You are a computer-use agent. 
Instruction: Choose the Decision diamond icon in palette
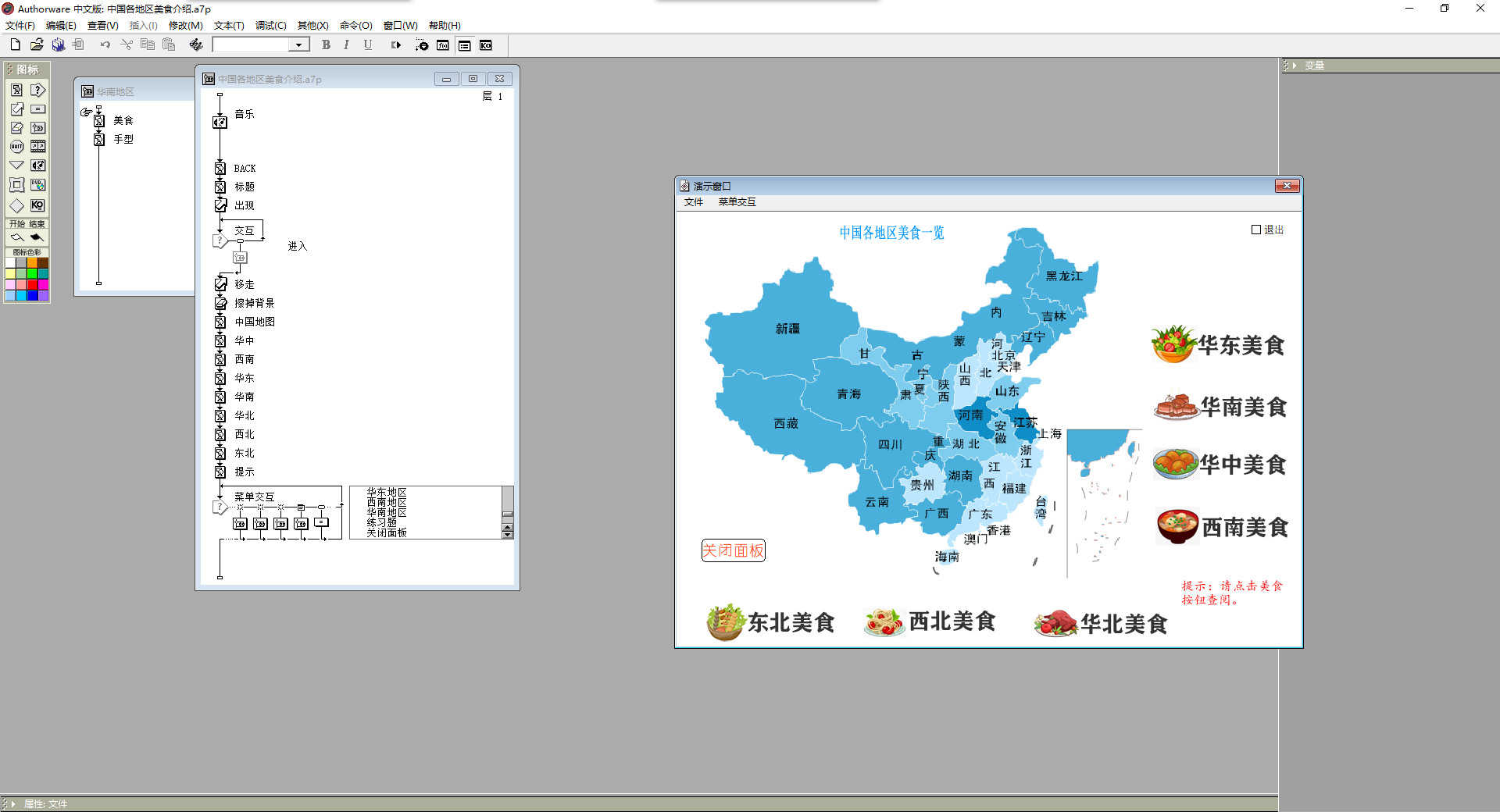tap(16, 205)
